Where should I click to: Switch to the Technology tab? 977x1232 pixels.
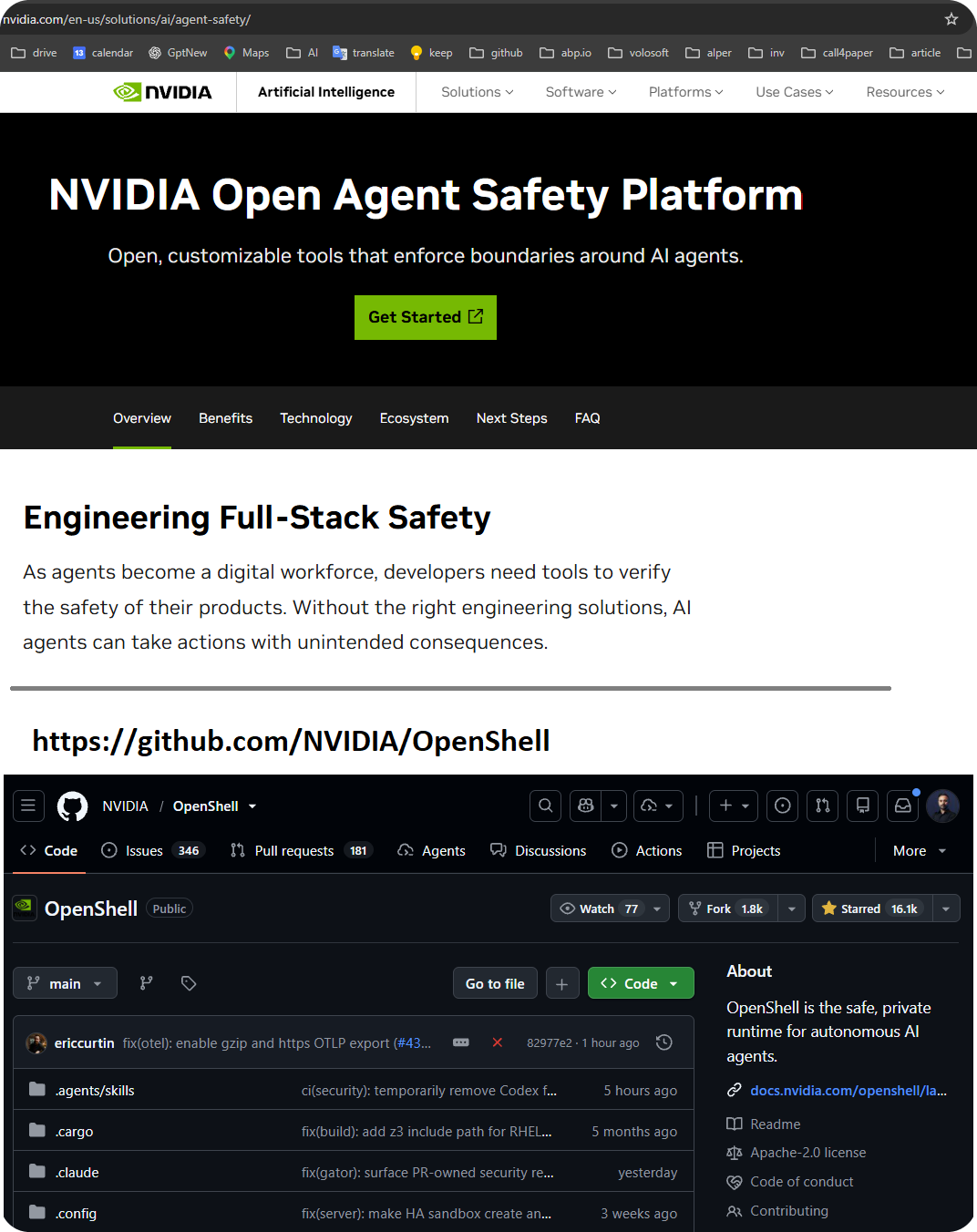(316, 418)
